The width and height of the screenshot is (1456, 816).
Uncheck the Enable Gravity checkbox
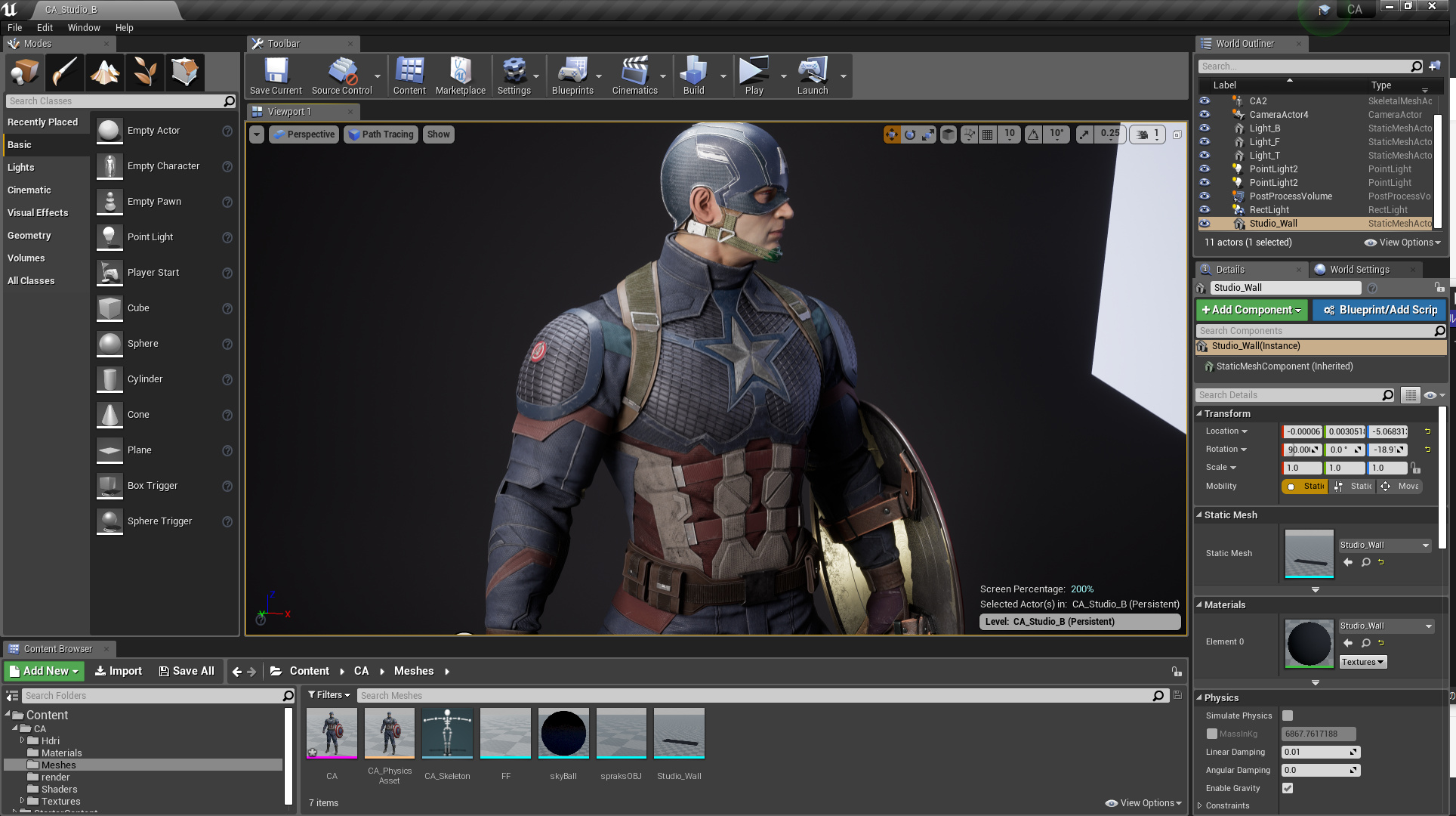point(1288,788)
